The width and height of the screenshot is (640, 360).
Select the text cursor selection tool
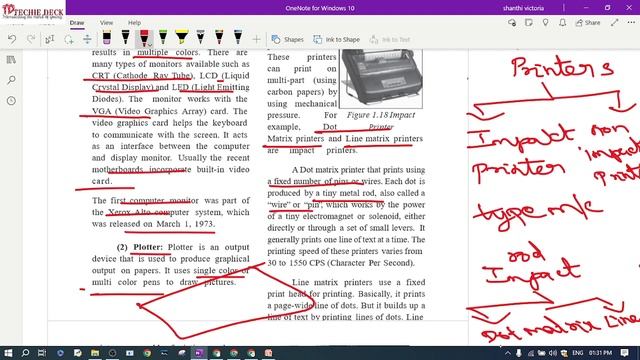point(49,39)
